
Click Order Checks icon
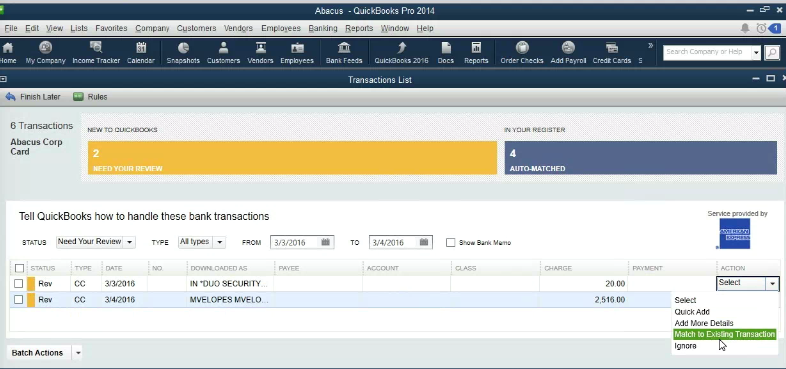(522, 53)
